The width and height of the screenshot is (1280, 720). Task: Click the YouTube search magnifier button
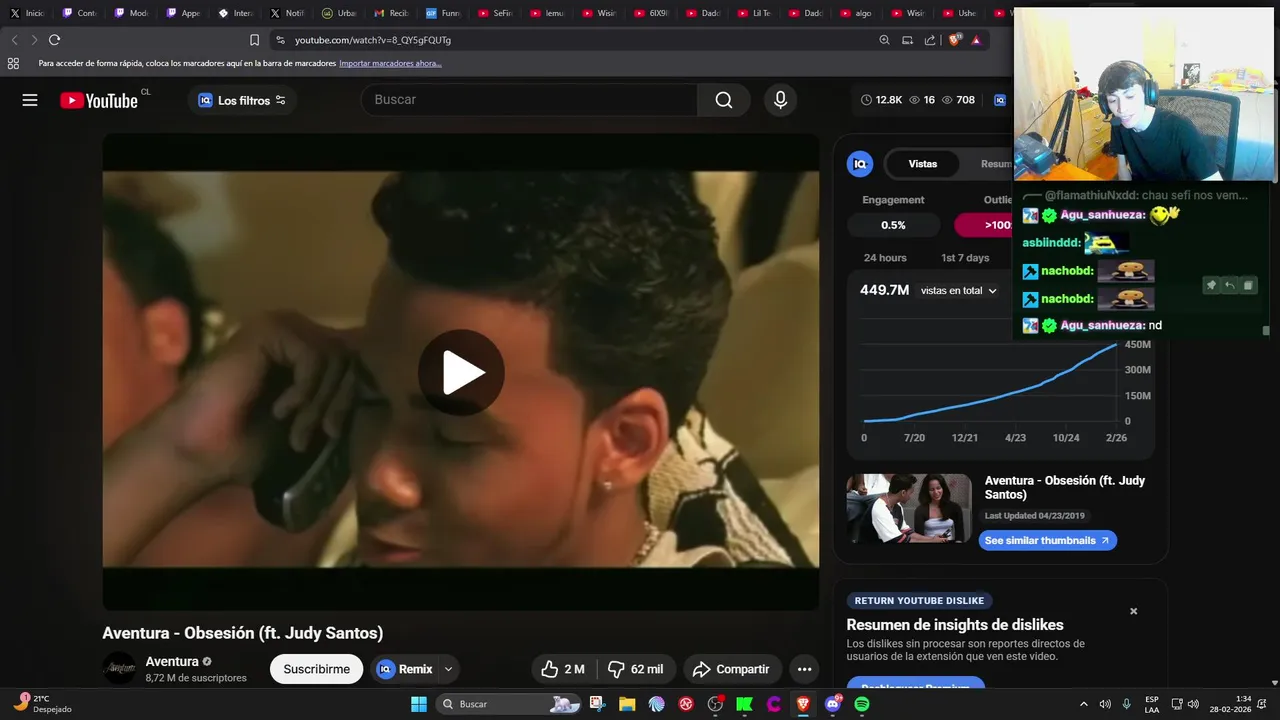[x=724, y=100]
